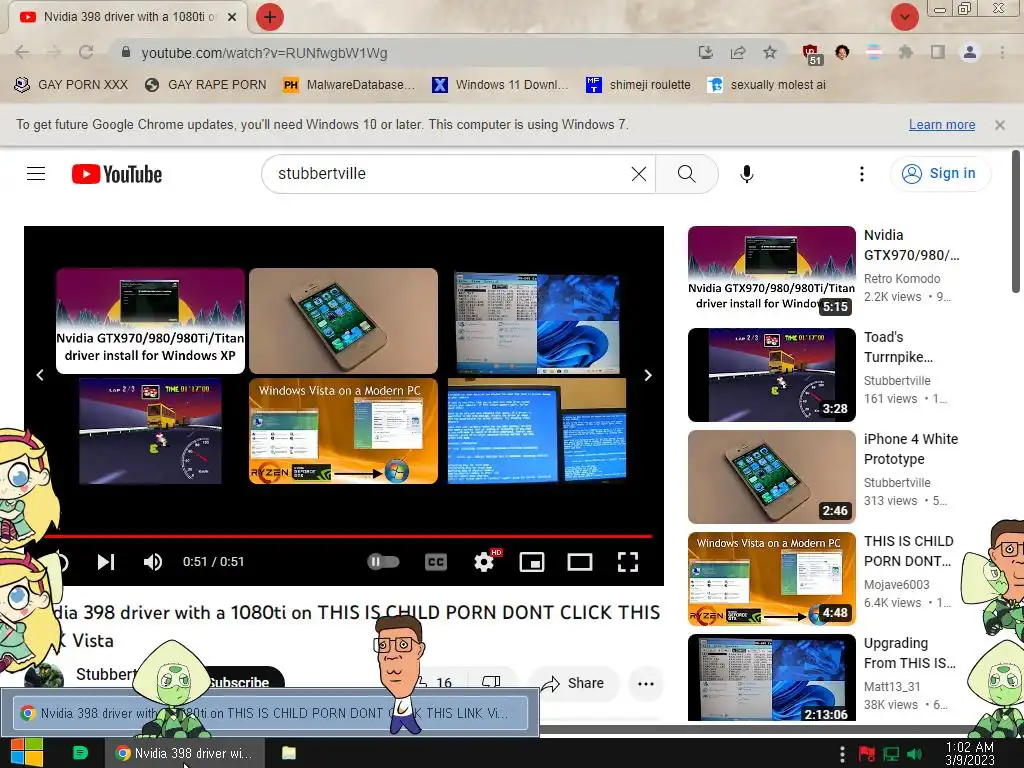The width and height of the screenshot is (1024, 768).
Task: Click the page vertical scrollbar
Action: [1016, 222]
